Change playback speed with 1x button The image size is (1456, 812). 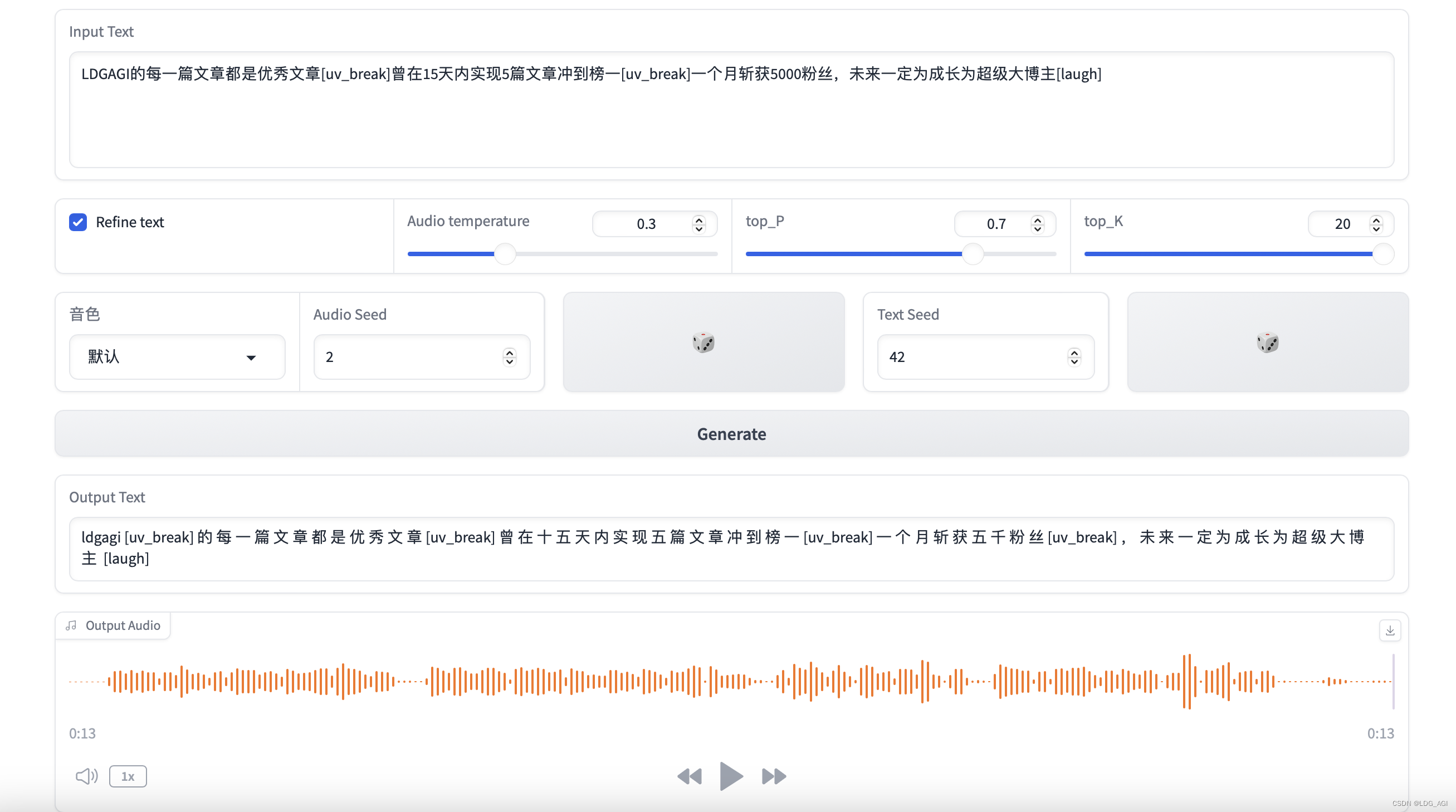point(128,776)
